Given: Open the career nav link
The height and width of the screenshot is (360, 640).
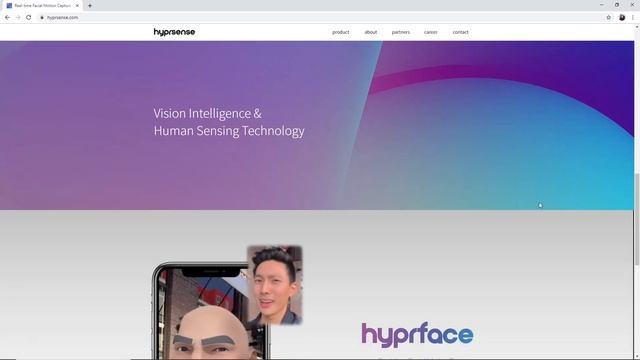Looking at the screenshot, I should point(431,32).
